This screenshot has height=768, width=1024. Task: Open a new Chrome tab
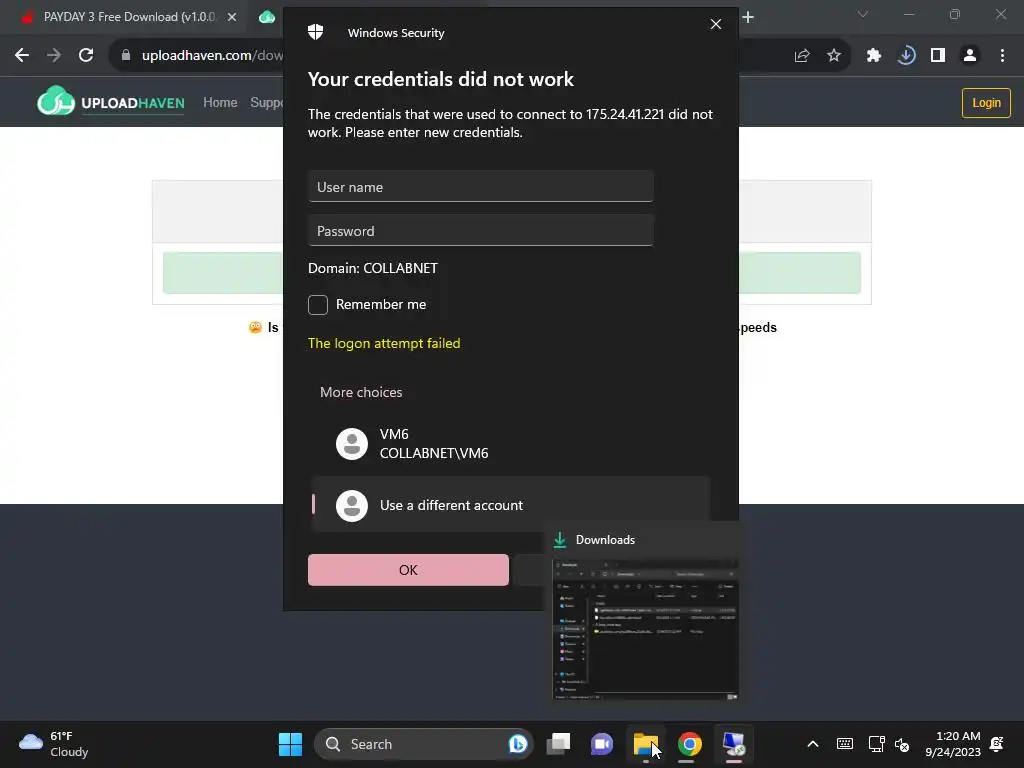[748, 17]
